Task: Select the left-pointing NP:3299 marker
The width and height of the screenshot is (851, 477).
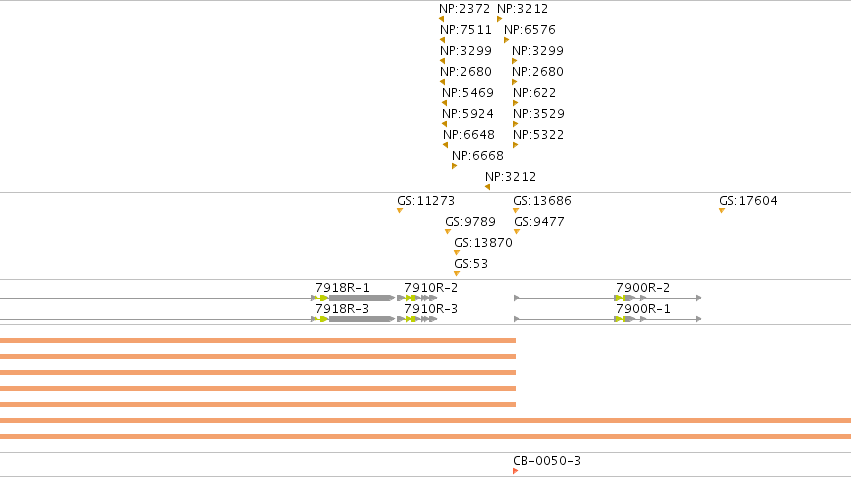Action: click(x=442, y=61)
